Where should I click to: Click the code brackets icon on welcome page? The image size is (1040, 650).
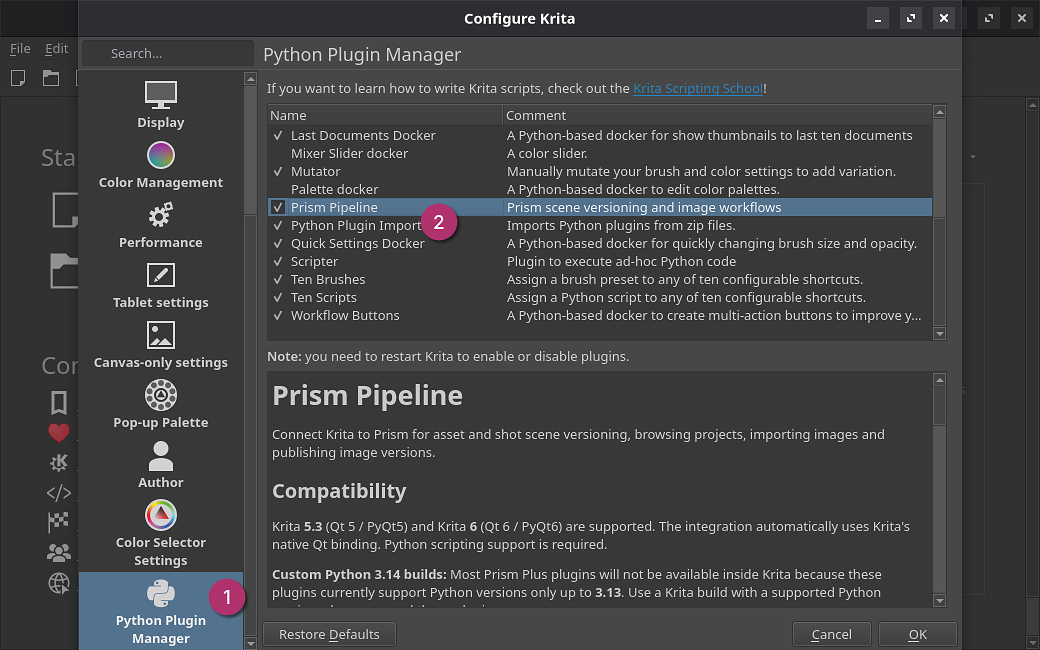(x=59, y=493)
